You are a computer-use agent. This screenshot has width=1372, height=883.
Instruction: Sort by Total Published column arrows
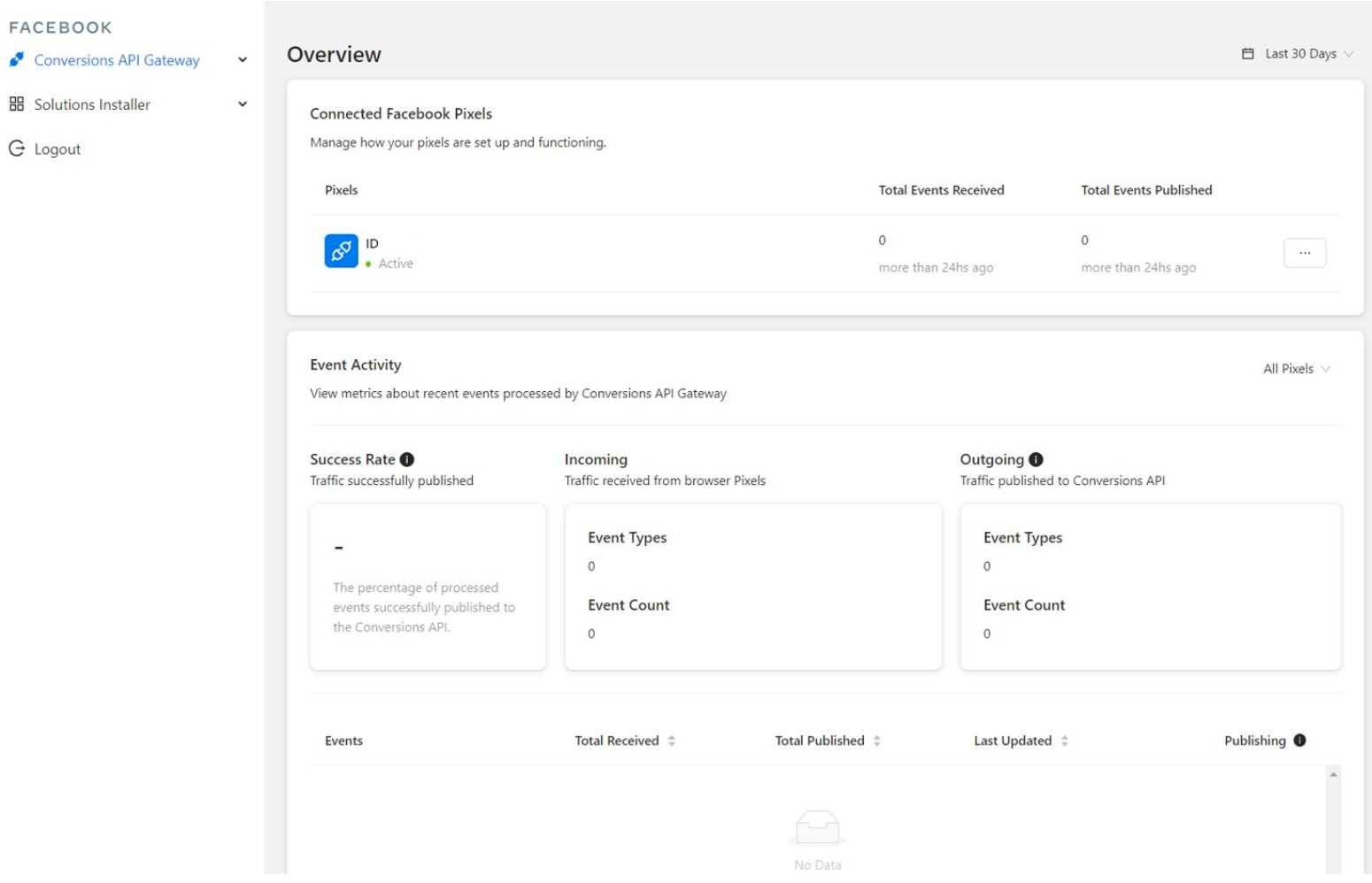pyautogui.click(x=877, y=741)
